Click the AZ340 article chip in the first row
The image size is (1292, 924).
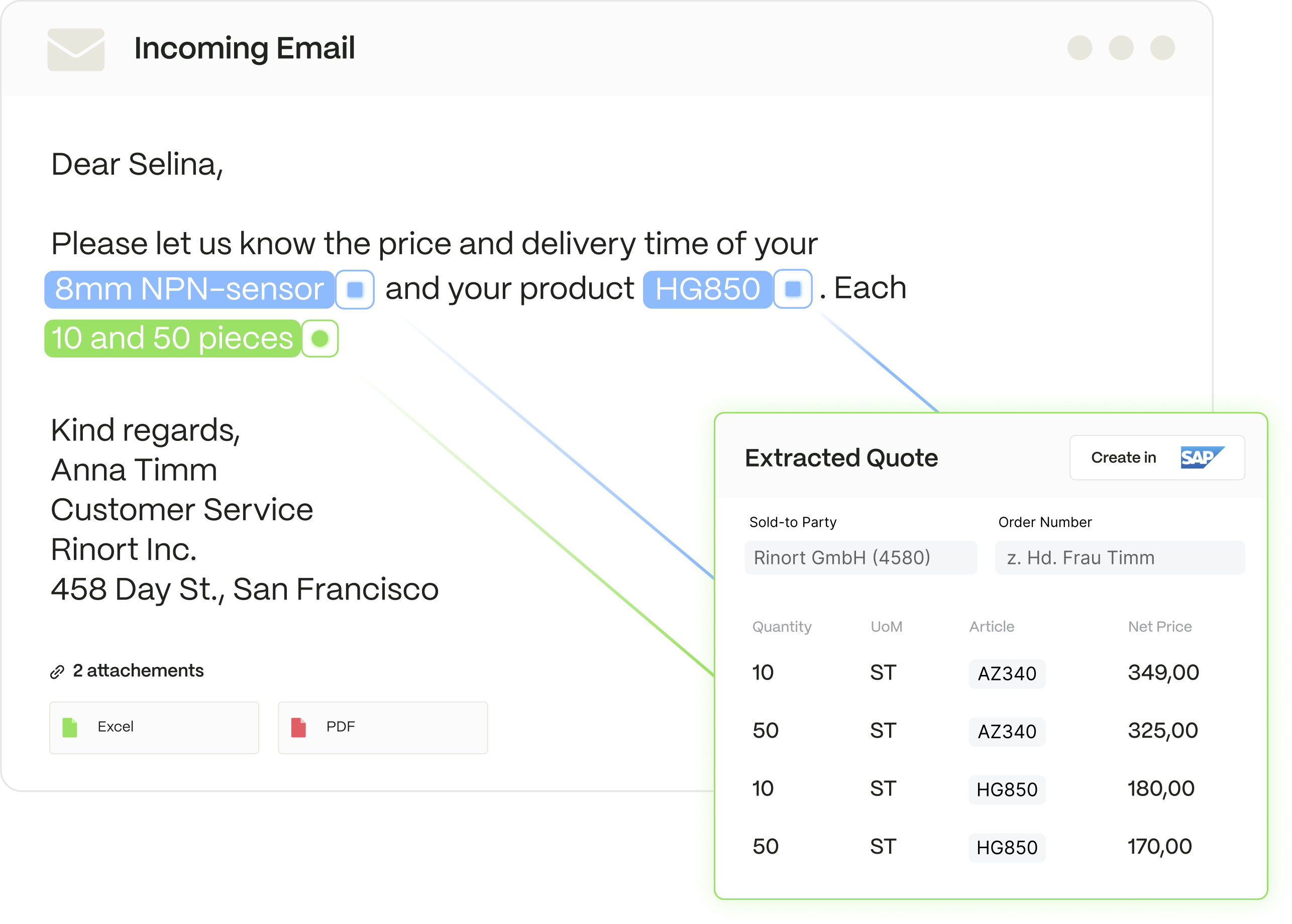tap(1006, 673)
